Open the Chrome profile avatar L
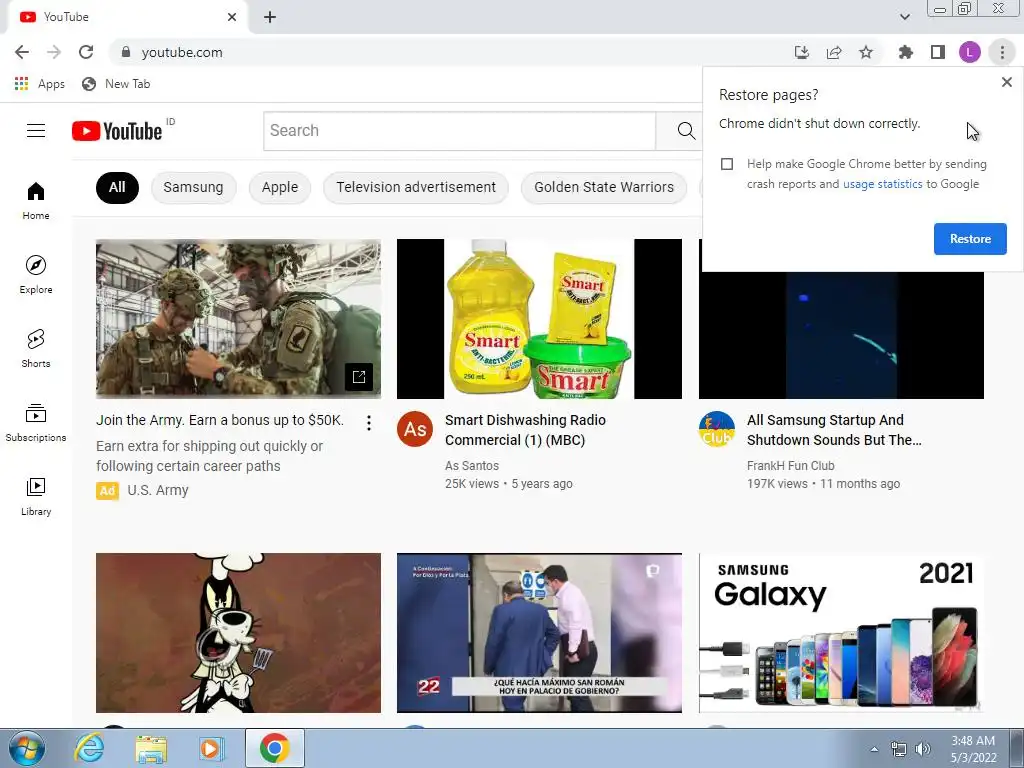Image resolution: width=1024 pixels, height=768 pixels. tap(970, 52)
